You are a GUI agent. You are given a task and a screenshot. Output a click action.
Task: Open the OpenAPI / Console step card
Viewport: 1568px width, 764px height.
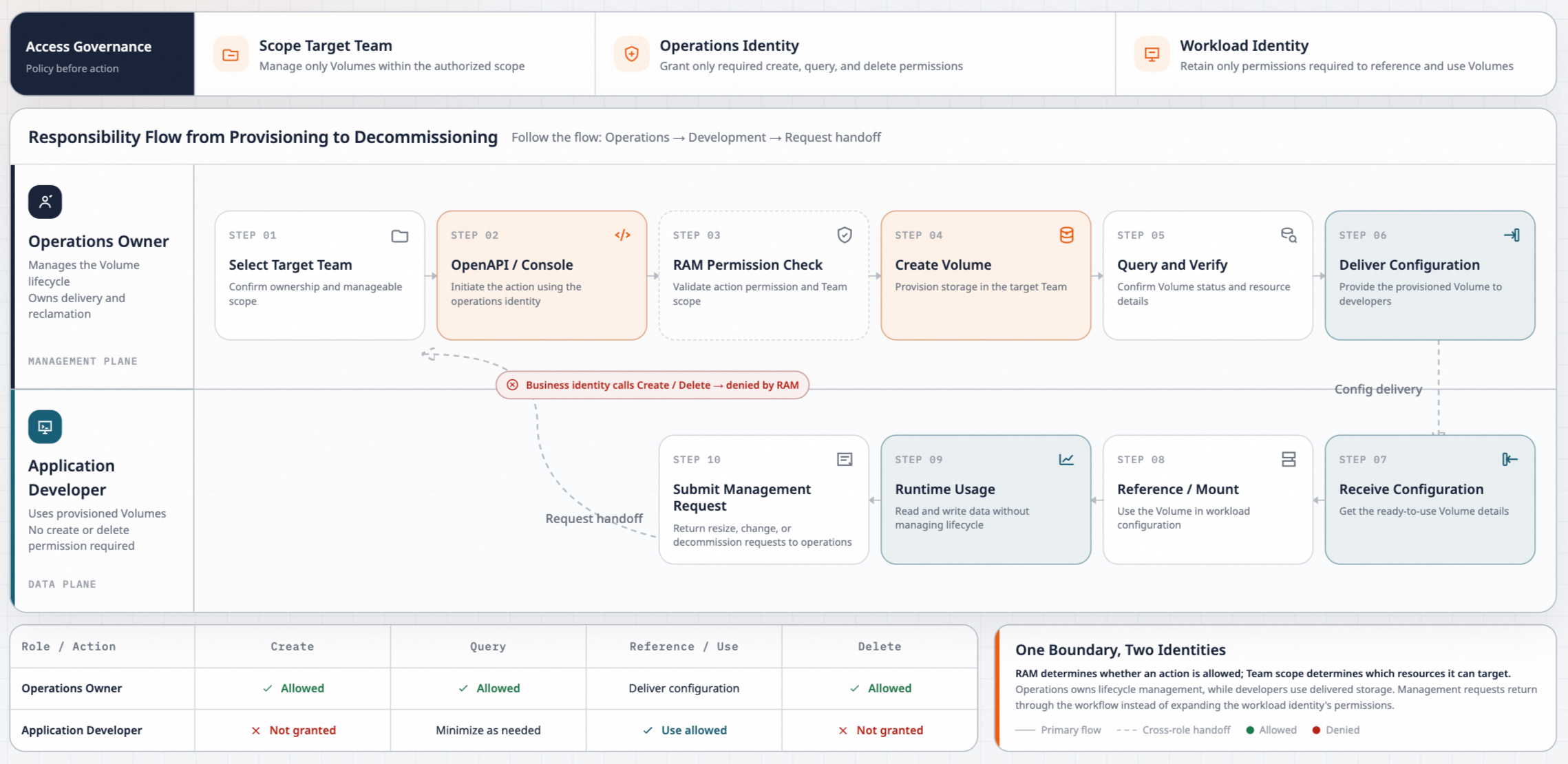click(542, 275)
